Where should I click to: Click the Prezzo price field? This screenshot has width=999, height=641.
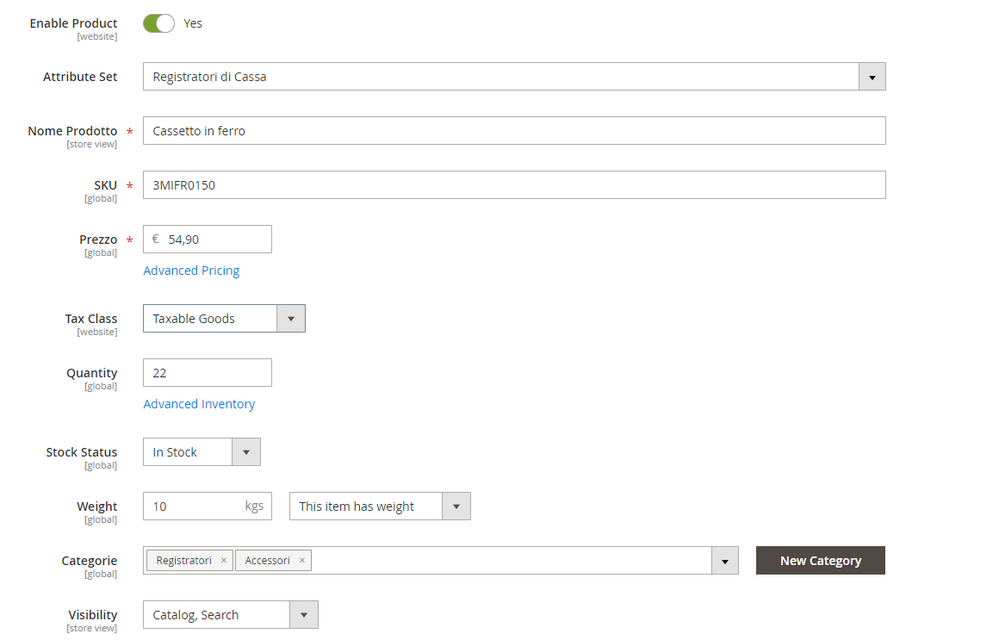(215, 239)
